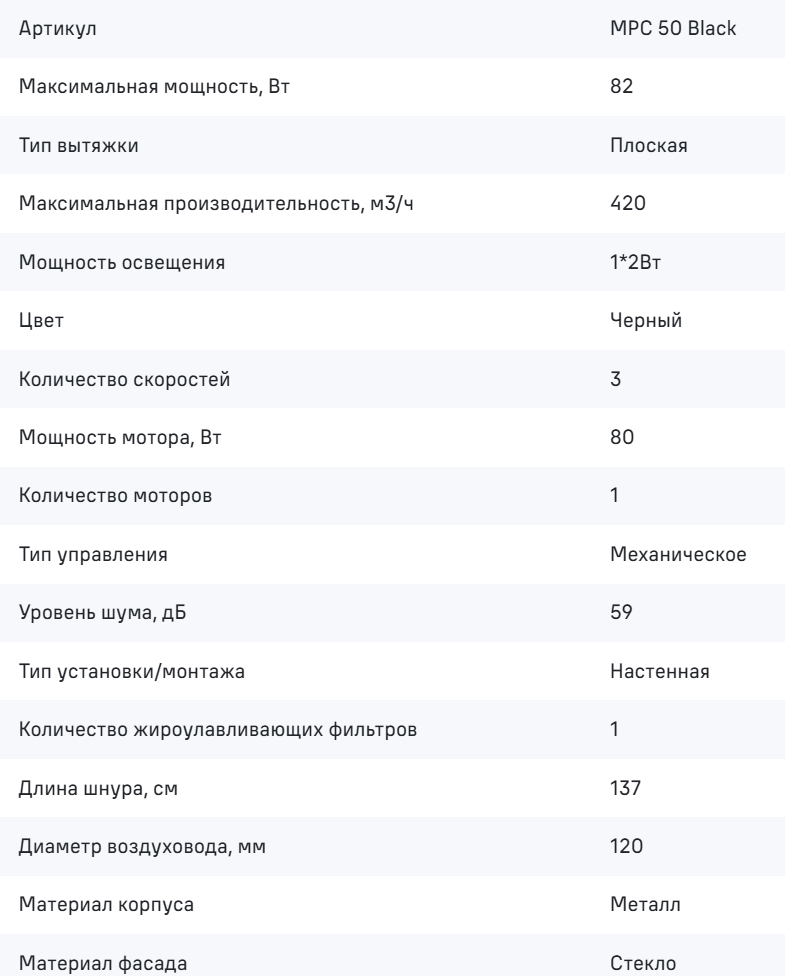Click the Механическое control type value

678,554
